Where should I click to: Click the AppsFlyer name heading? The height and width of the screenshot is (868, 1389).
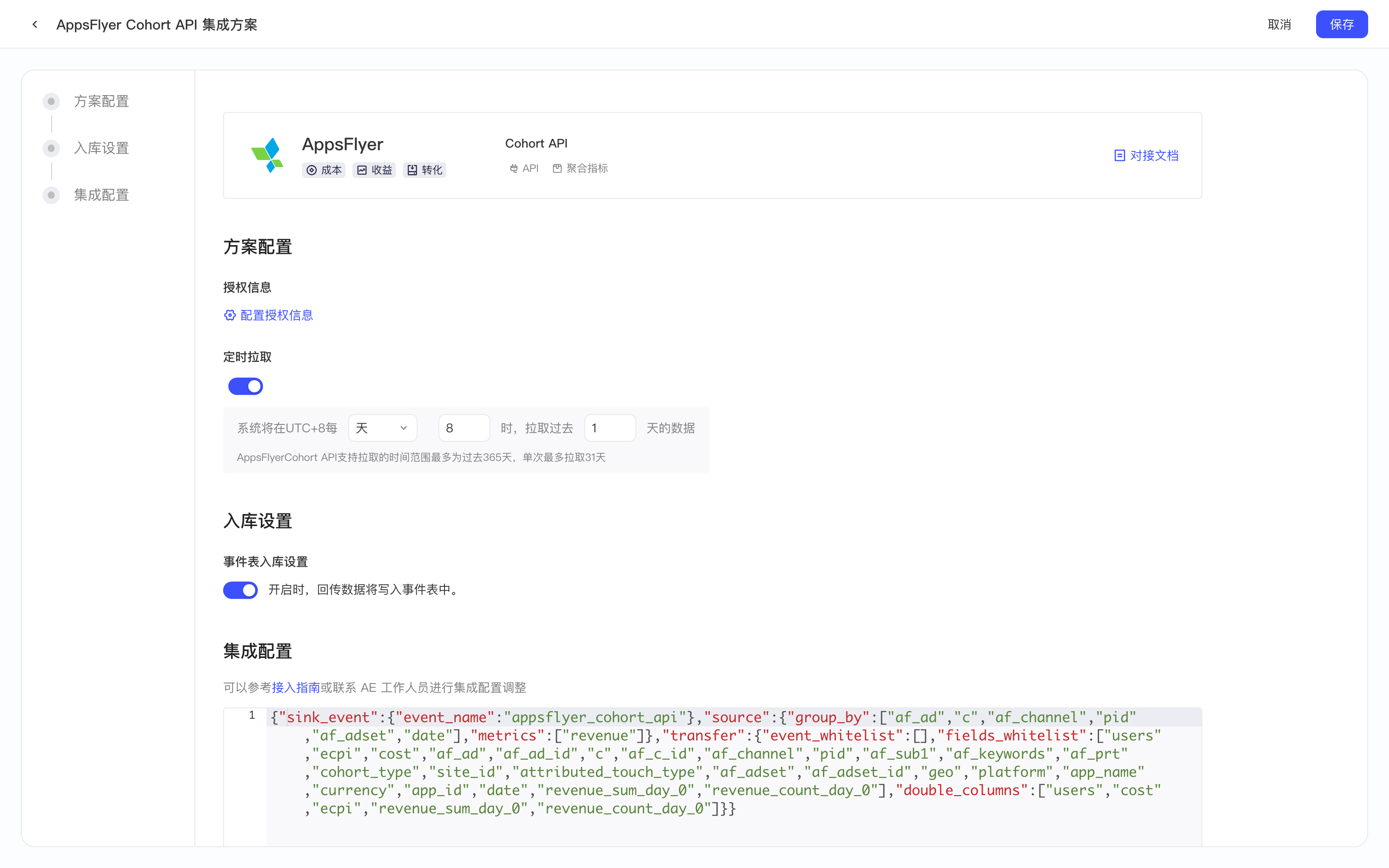pos(342,145)
